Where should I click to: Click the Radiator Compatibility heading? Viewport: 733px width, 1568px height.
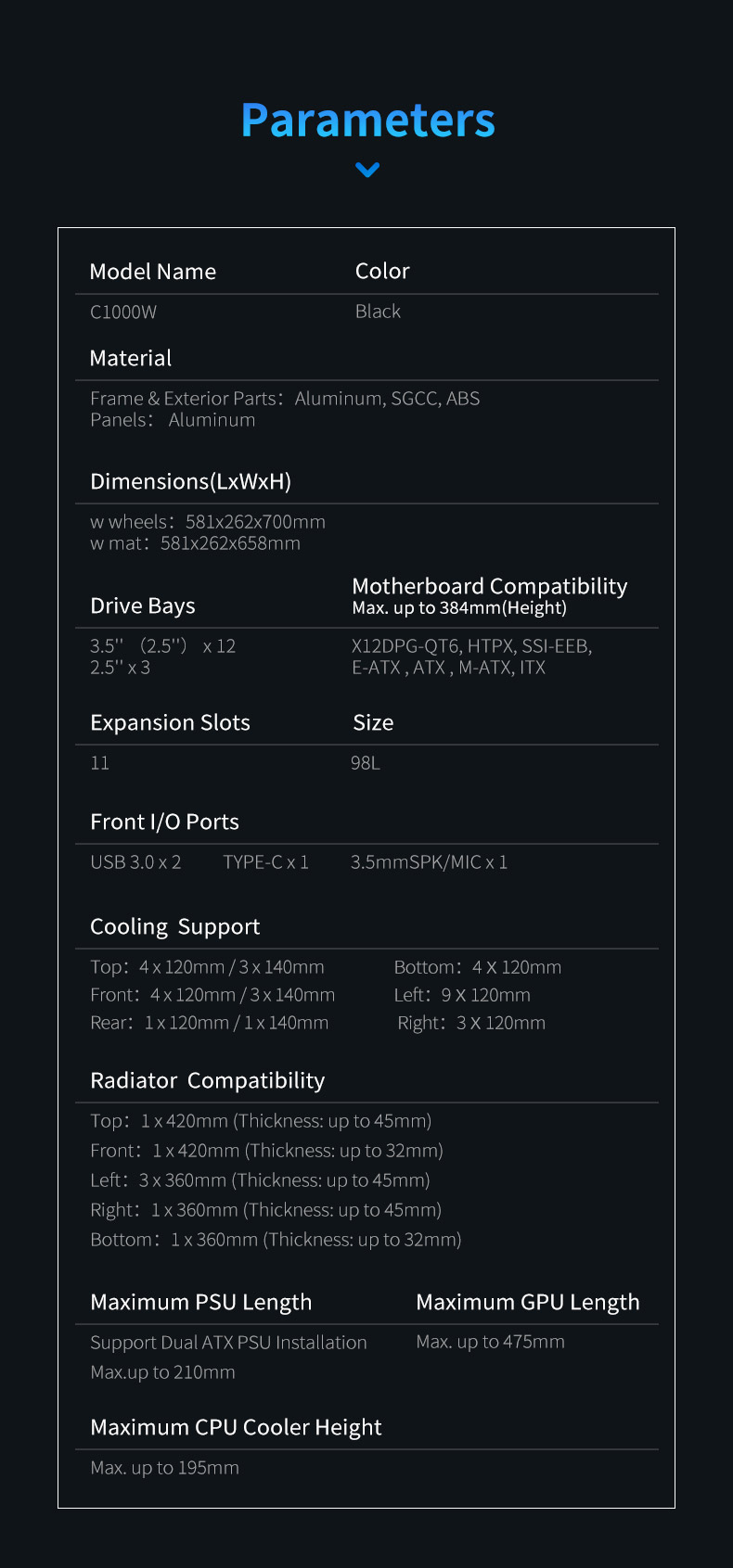(x=208, y=1080)
